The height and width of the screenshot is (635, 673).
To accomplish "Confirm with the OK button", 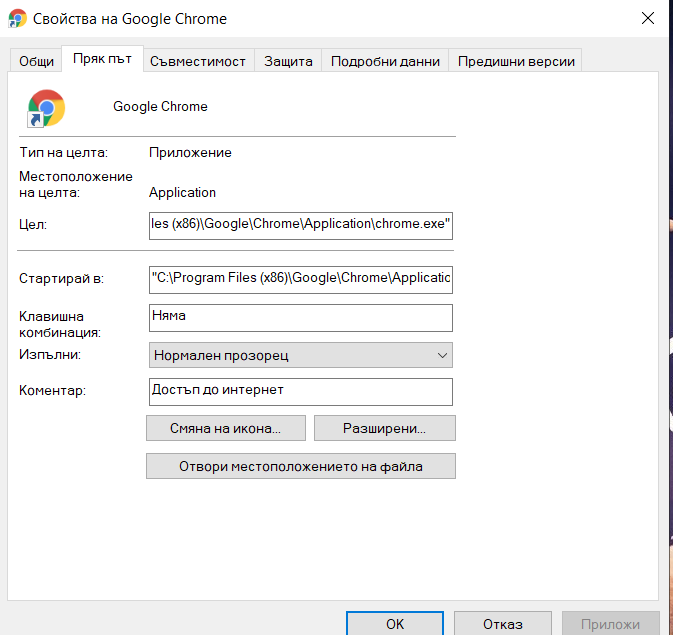I will [395, 623].
